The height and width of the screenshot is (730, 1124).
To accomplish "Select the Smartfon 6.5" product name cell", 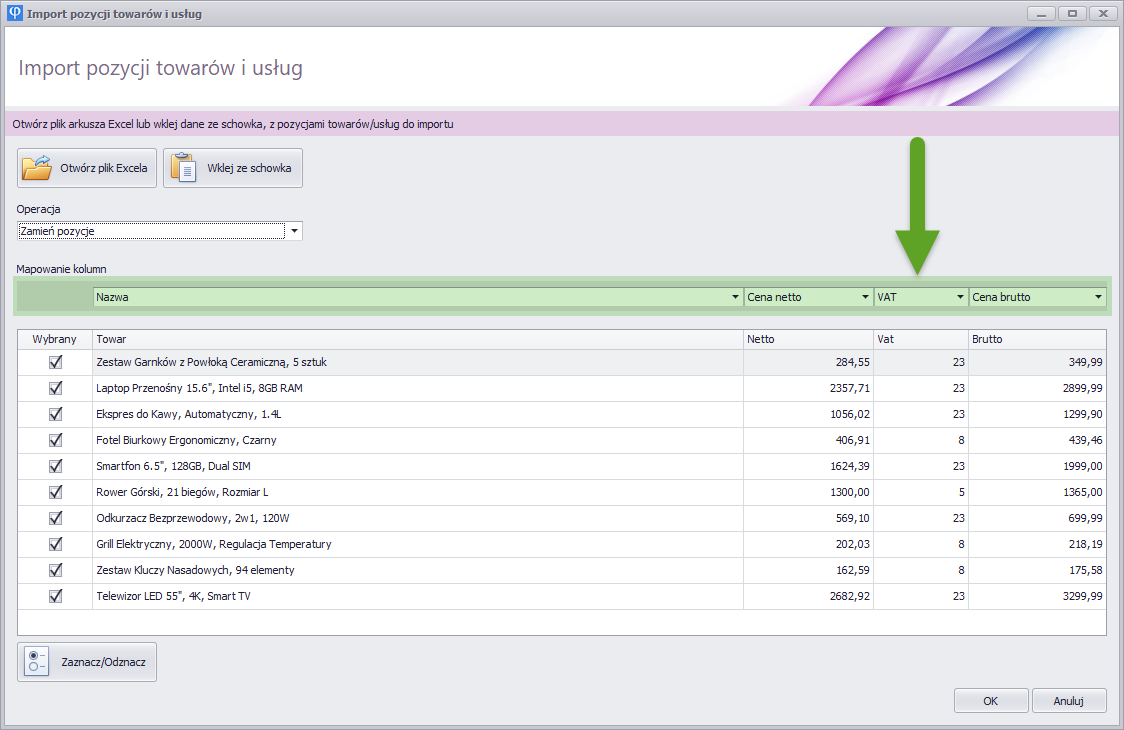I will click(417, 466).
